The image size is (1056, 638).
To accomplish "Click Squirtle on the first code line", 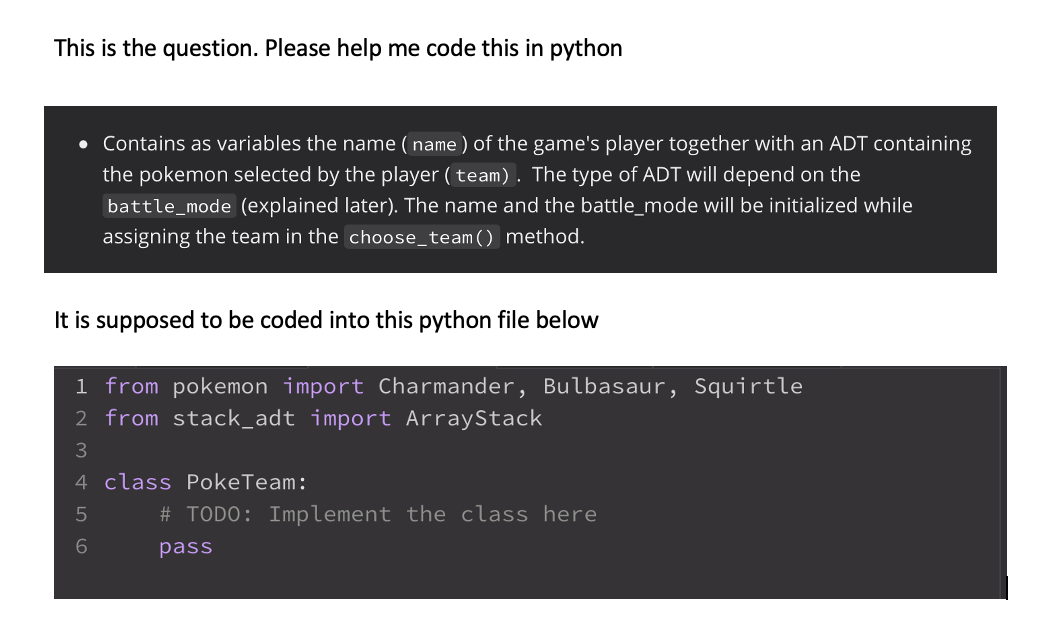I will point(748,386).
